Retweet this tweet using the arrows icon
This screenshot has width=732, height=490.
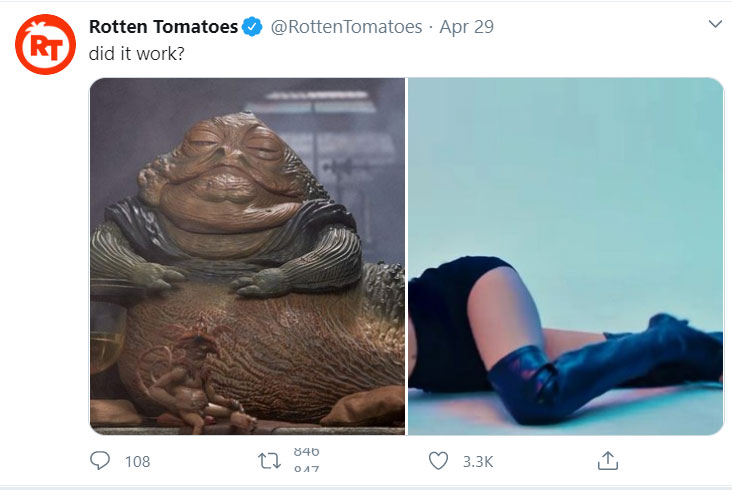269,461
